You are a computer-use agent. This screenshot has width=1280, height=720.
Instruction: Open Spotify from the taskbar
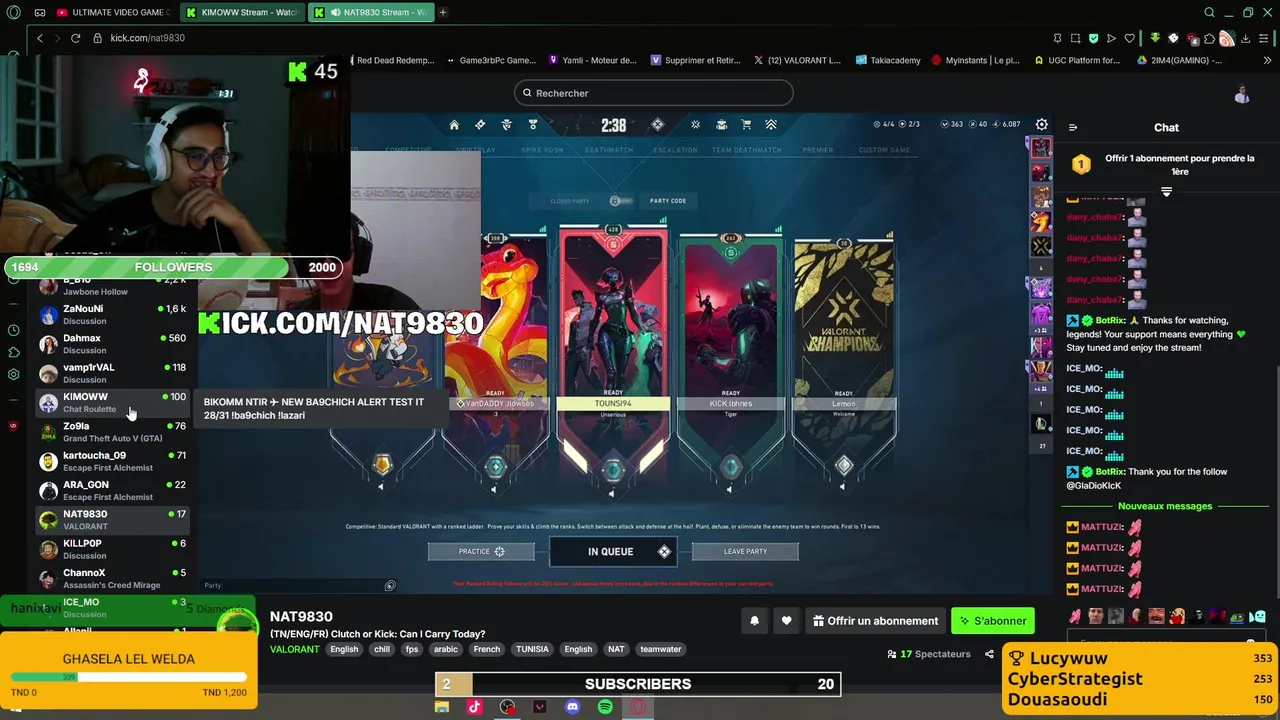tap(605, 707)
